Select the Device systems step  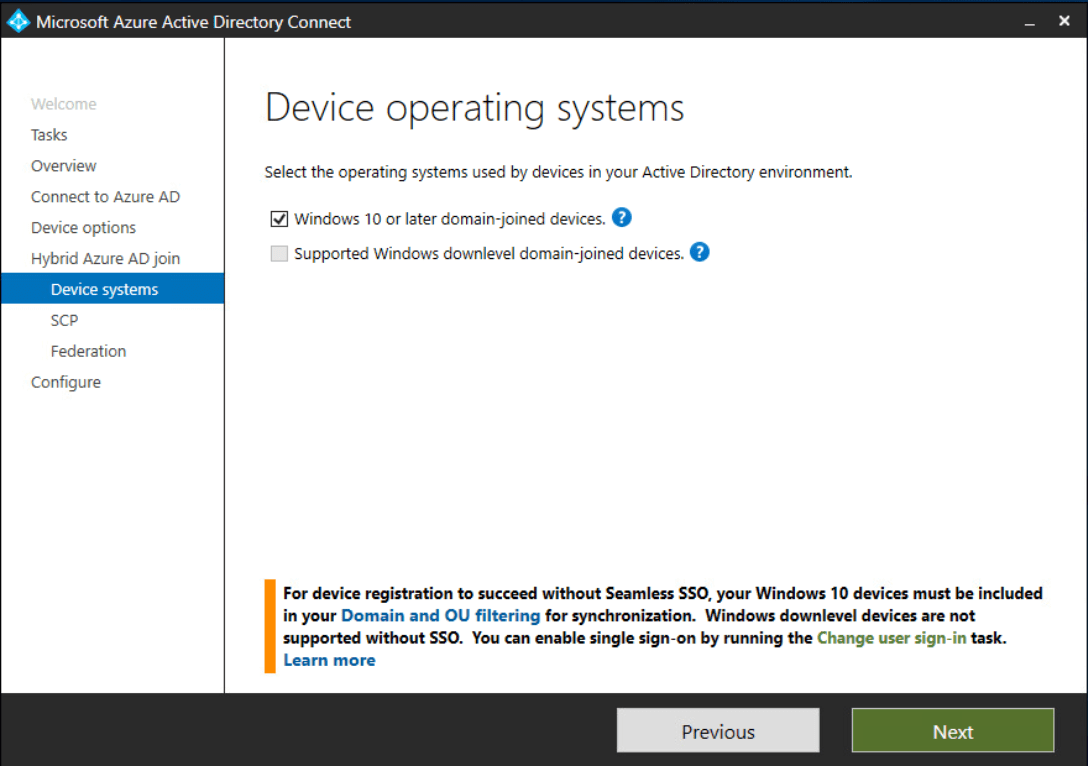tap(104, 288)
